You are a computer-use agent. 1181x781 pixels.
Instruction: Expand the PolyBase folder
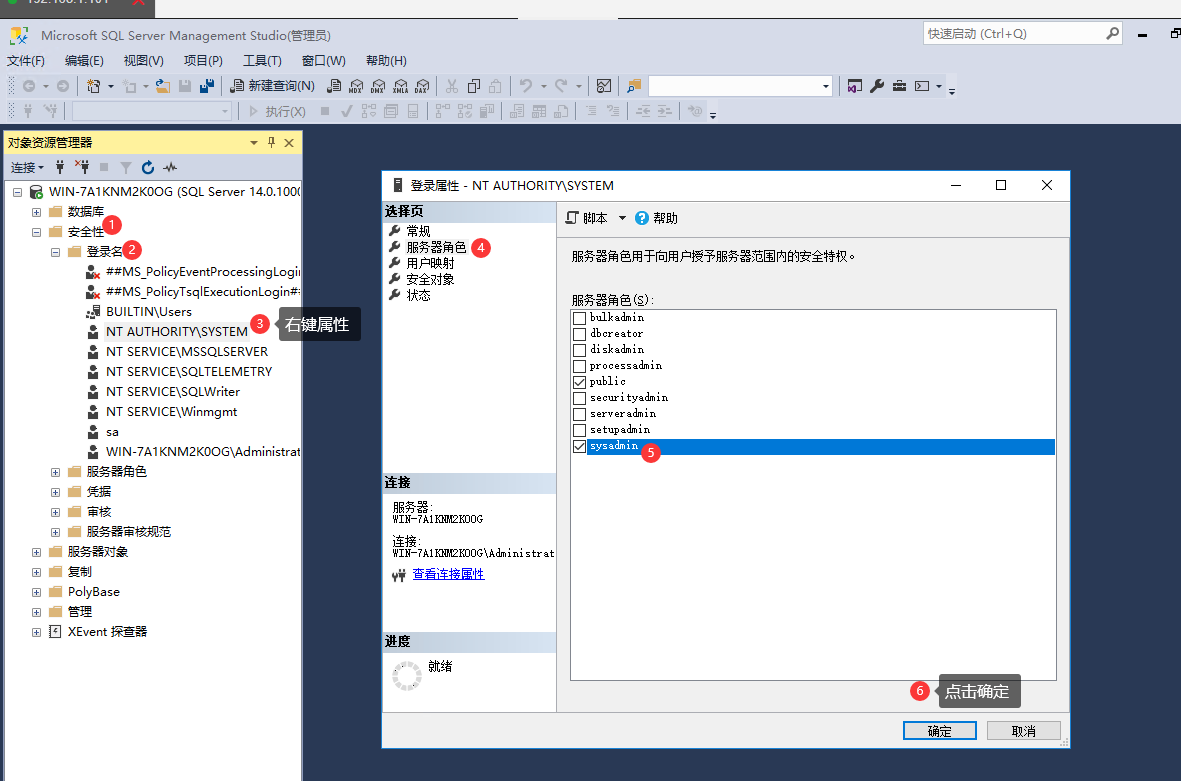click(x=36, y=593)
